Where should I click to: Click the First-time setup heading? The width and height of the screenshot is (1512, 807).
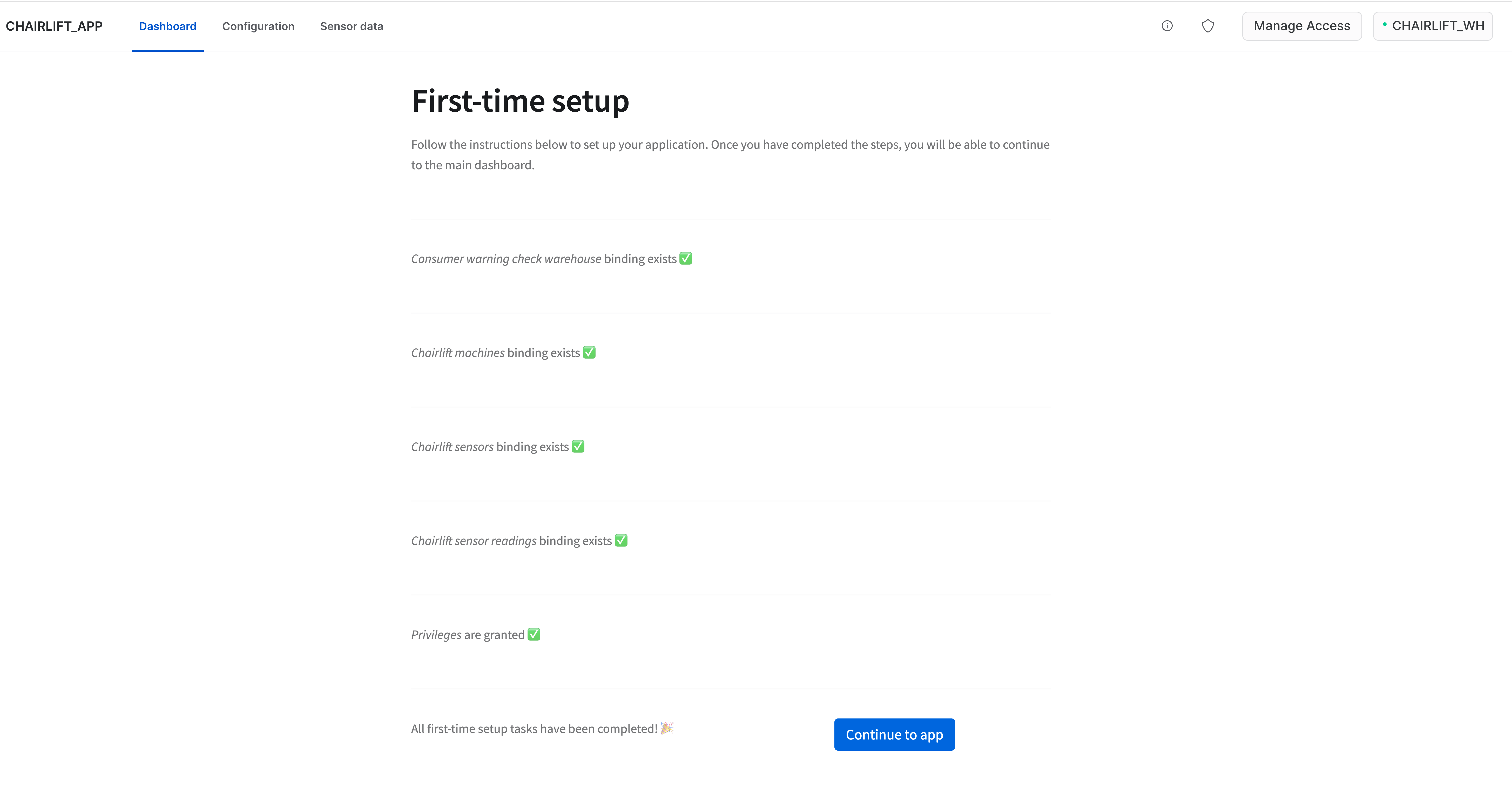[x=520, y=101]
